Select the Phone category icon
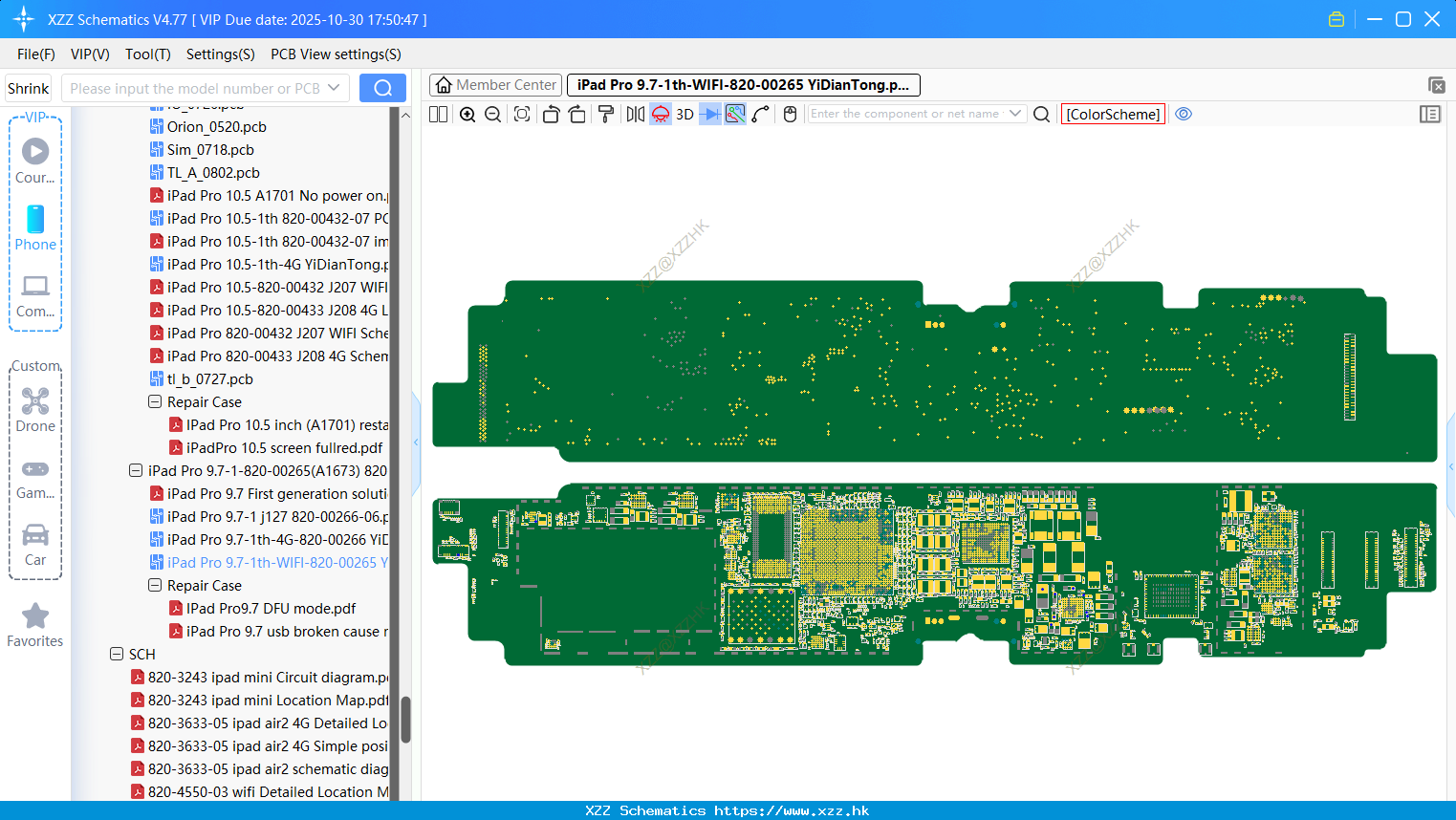Screen dimensions: 1456x820 35,228
